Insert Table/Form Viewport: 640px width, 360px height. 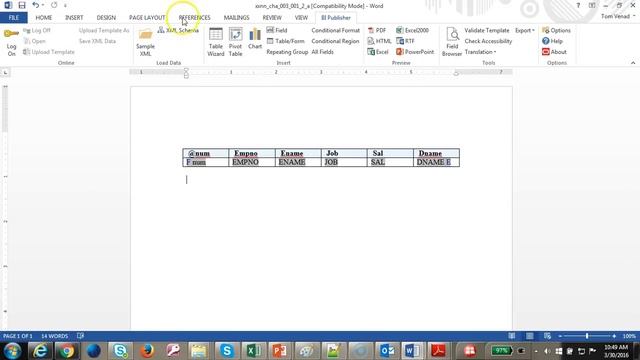pyautogui.click(x=285, y=41)
